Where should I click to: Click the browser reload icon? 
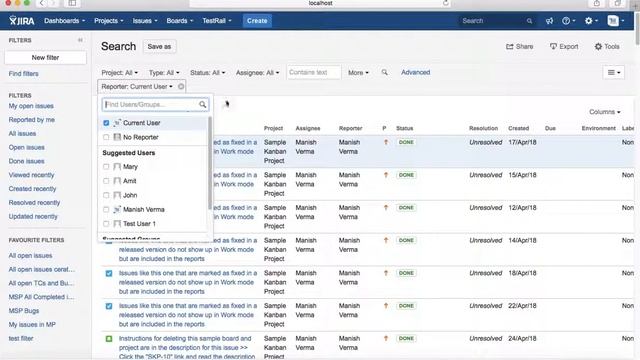click(x=446, y=3)
